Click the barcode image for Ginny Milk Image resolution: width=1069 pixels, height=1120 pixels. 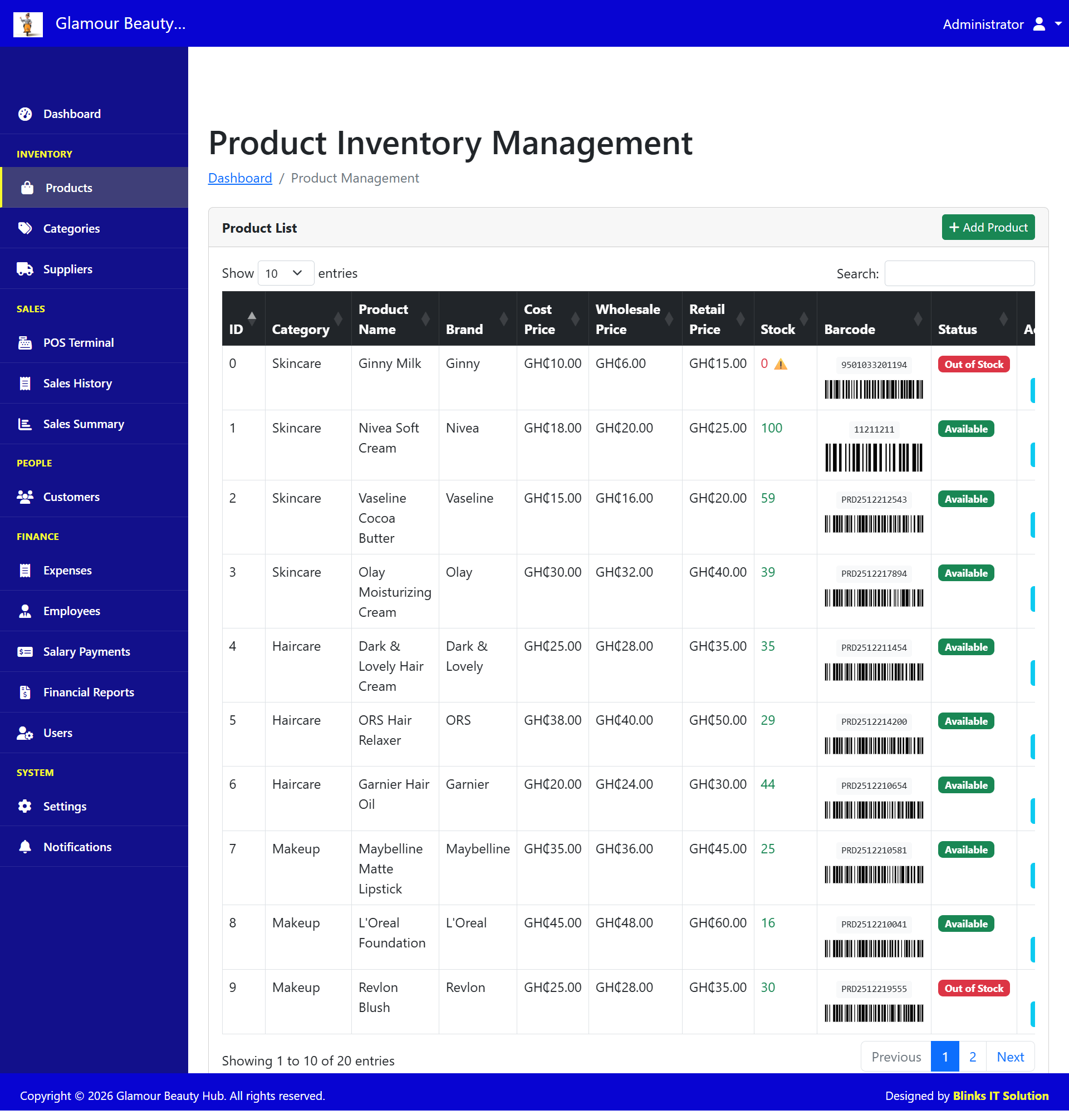pyautogui.click(x=874, y=390)
